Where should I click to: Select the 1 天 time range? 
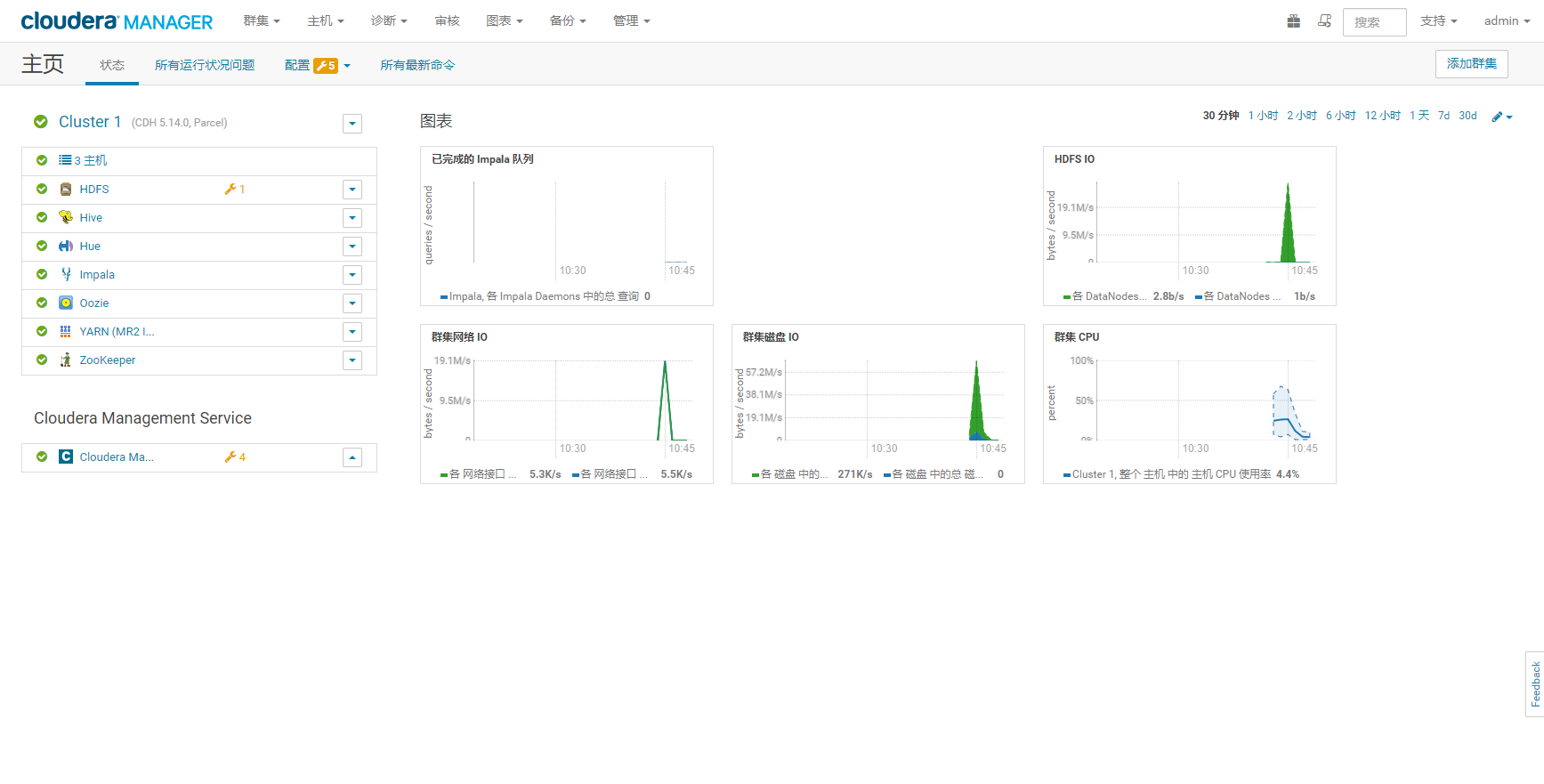(1419, 116)
